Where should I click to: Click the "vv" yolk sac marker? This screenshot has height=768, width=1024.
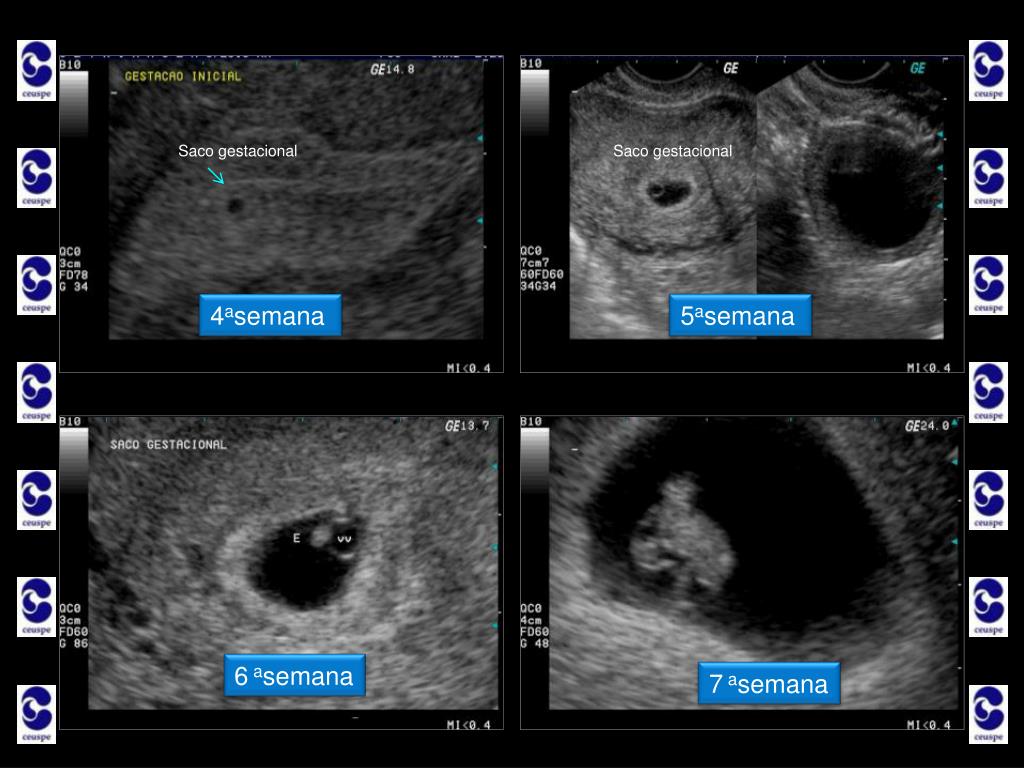tap(344, 539)
